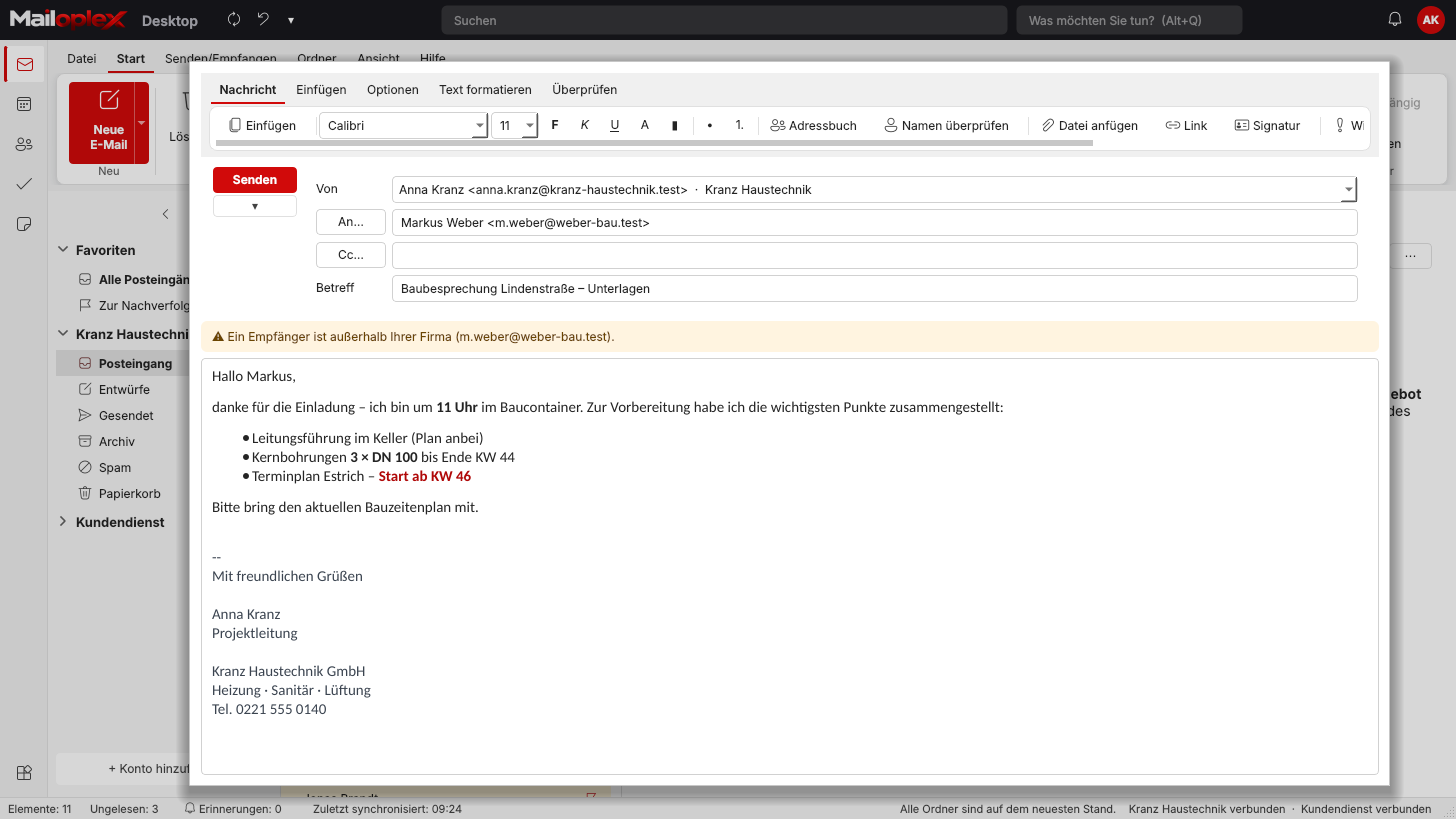Click Namen überprüfen
This screenshot has width=1456, height=819.
pos(946,125)
